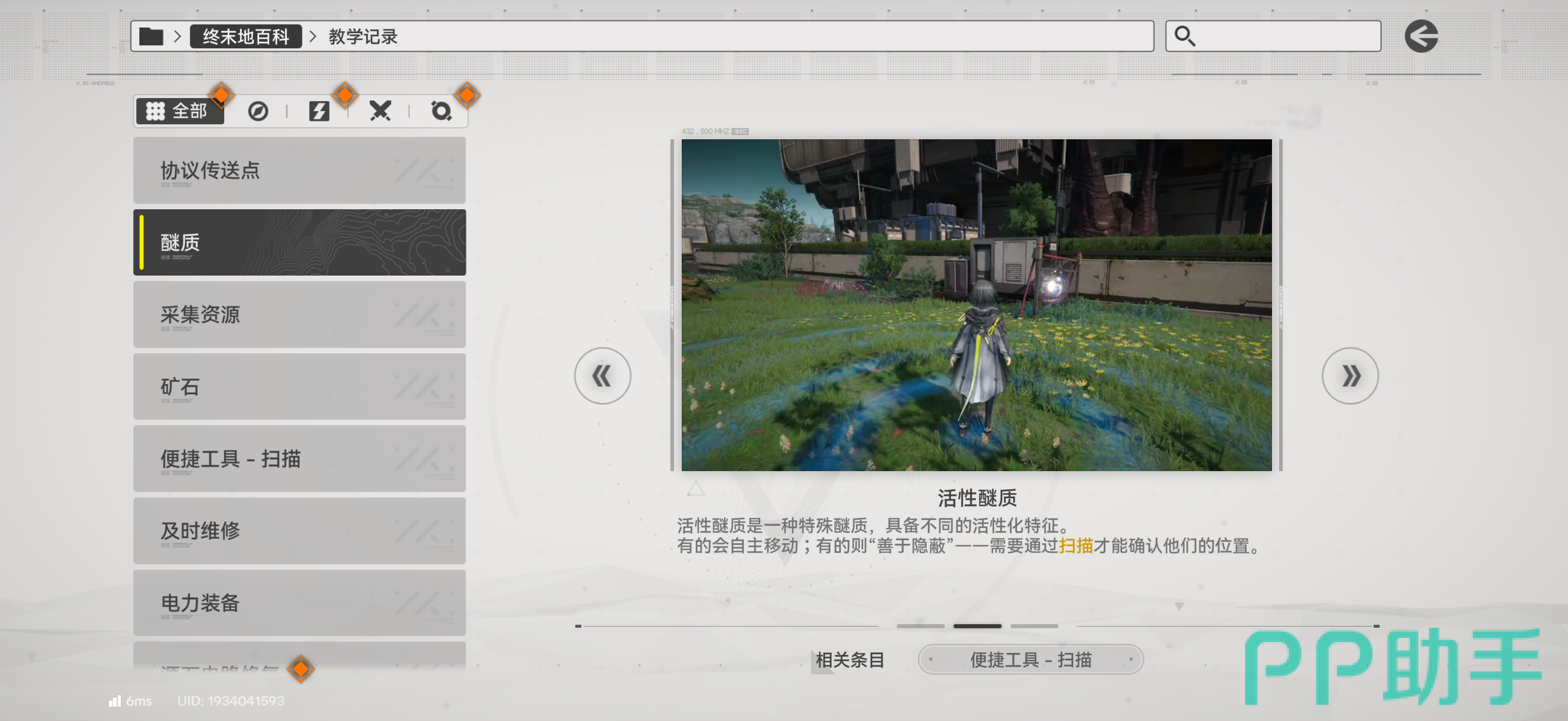This screenshot has height=721, width=1568.
Task: Click the folder icon in breadcrumb
Action: coord(150,36)
